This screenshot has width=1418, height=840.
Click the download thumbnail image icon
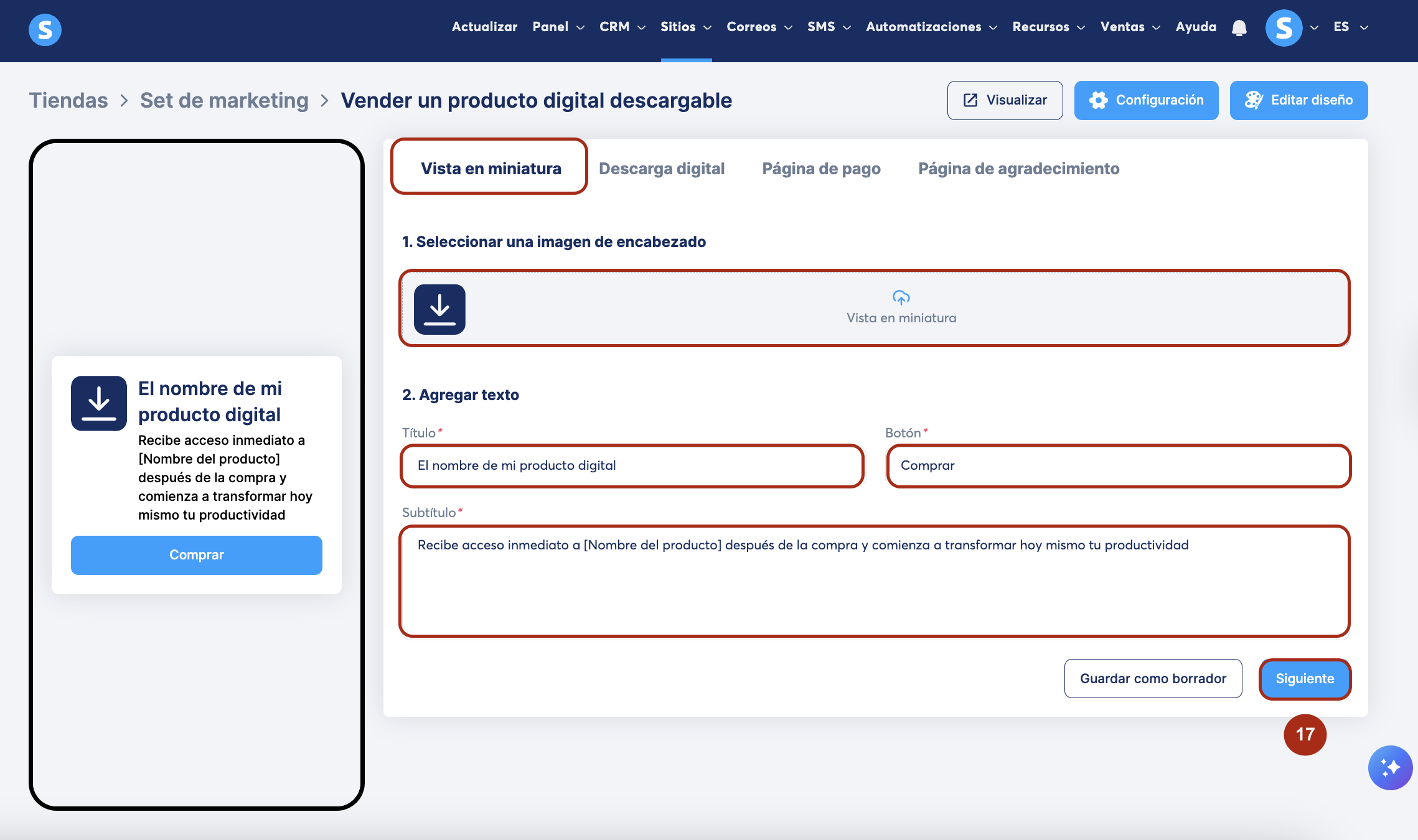[439, 309]
